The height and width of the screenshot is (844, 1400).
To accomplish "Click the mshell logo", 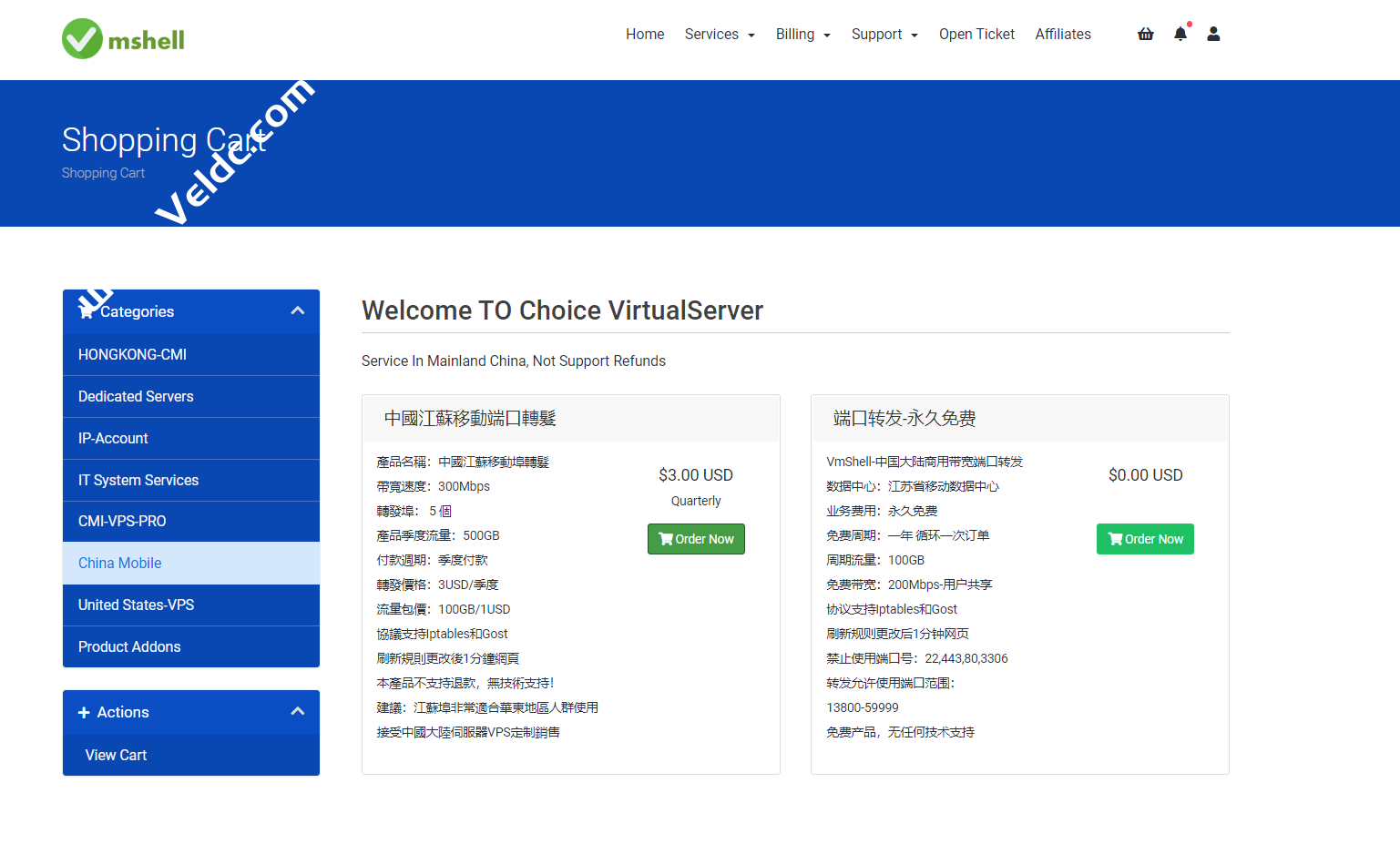I will click(x=122, y=38).
